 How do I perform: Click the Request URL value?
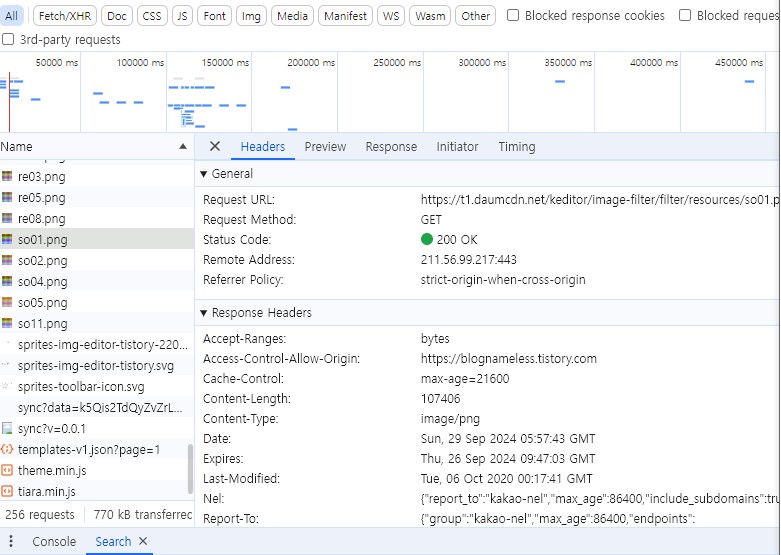[600, 199]
